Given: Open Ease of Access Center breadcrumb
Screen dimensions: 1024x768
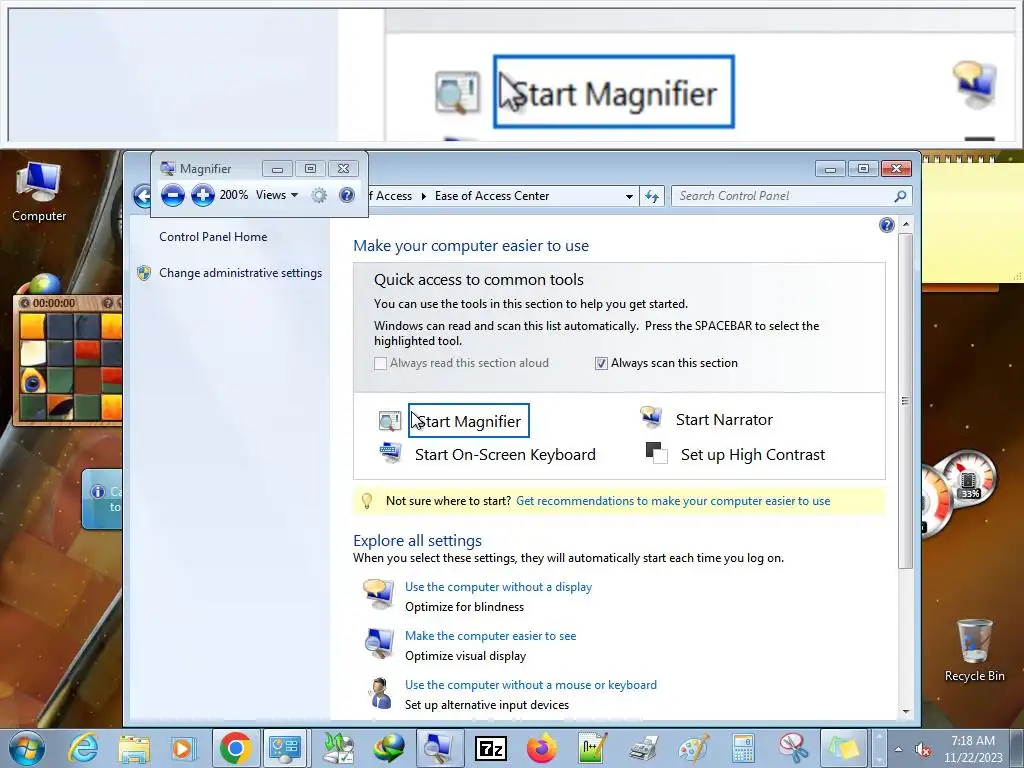Looking at the screenshot, I should pyautogui.click(x=492, y=196).
